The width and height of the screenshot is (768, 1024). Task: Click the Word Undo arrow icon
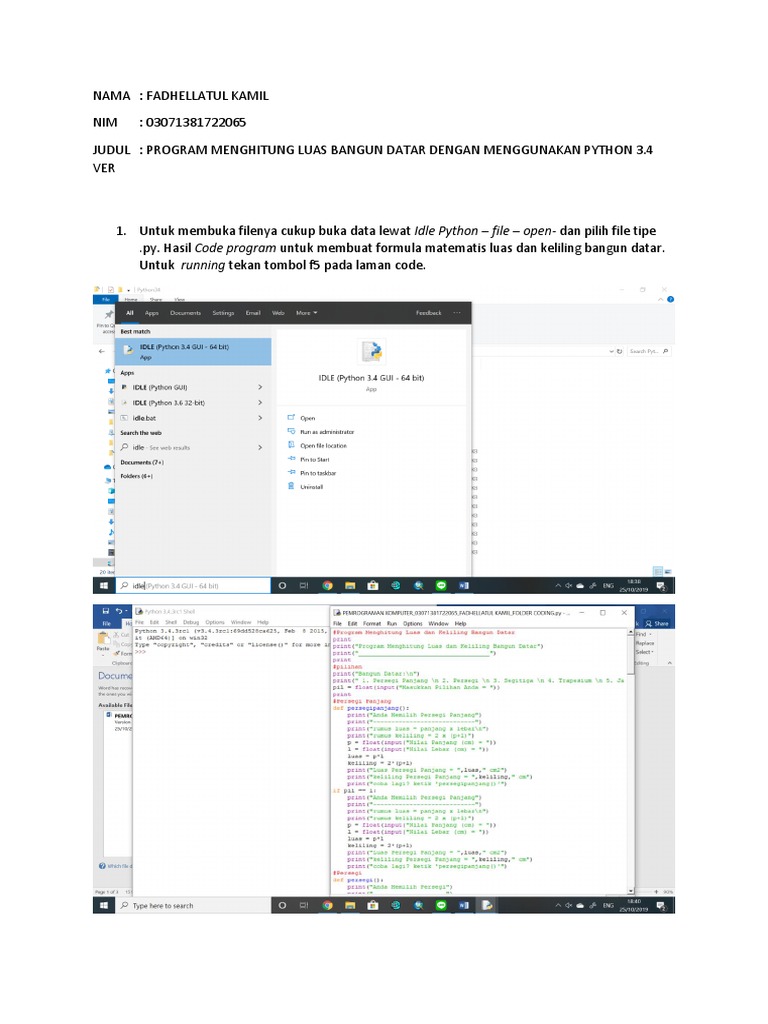tap(119, 611)
